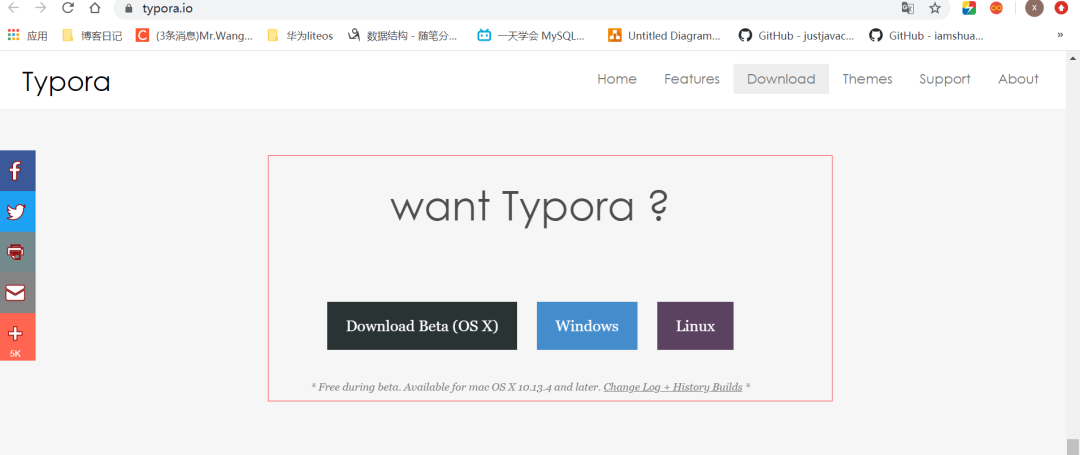Bookmark this page with the star
1080x455 pixels.
click(935, 8)
